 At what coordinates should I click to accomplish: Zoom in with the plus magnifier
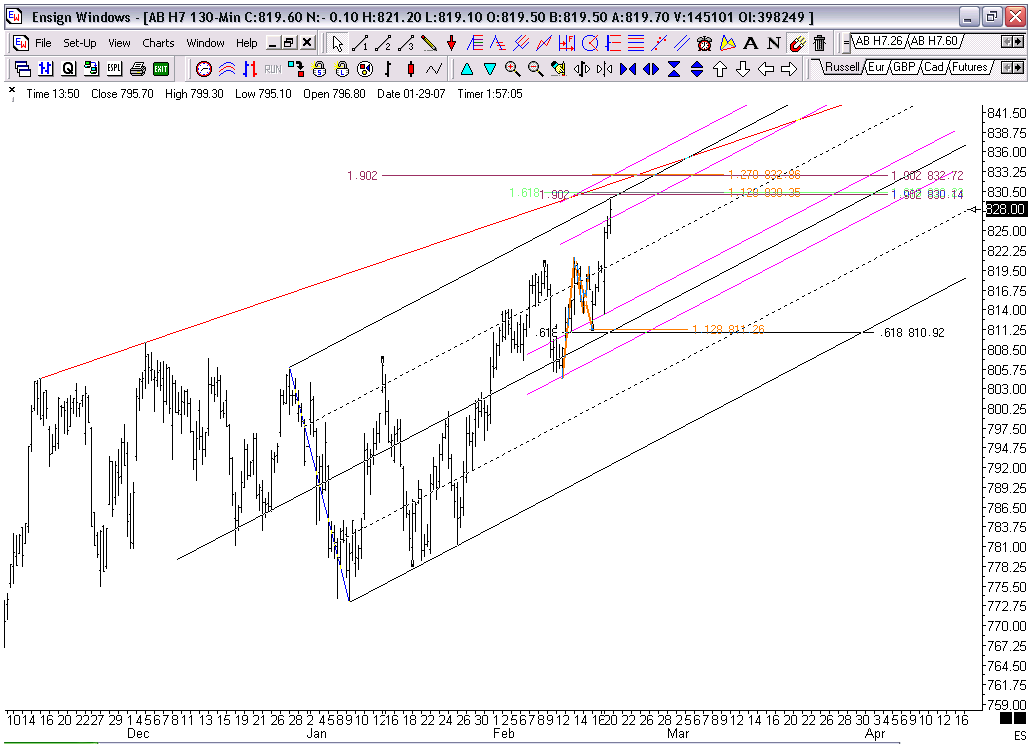pos(513,68)
